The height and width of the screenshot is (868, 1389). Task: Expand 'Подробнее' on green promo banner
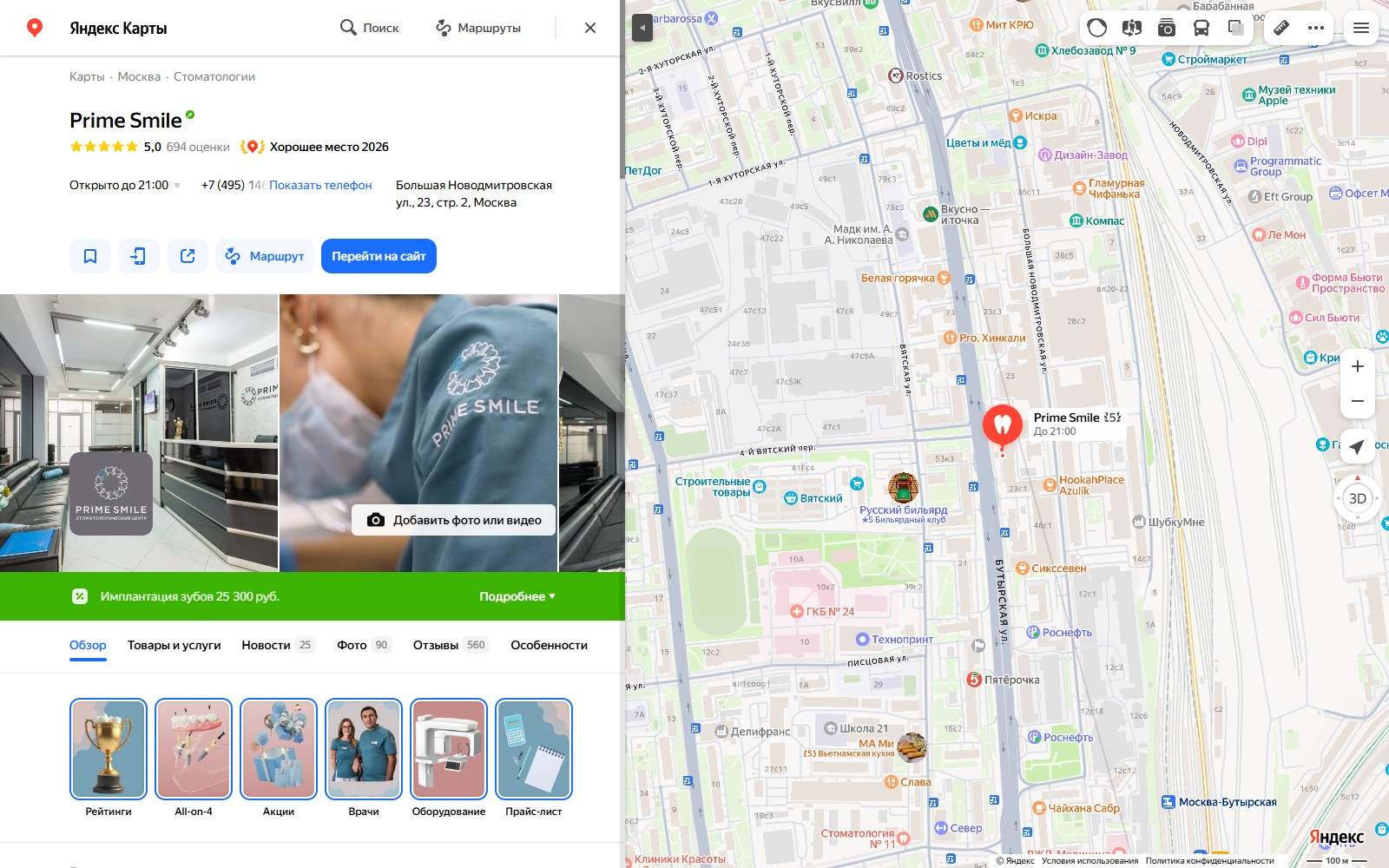point(517,596)
